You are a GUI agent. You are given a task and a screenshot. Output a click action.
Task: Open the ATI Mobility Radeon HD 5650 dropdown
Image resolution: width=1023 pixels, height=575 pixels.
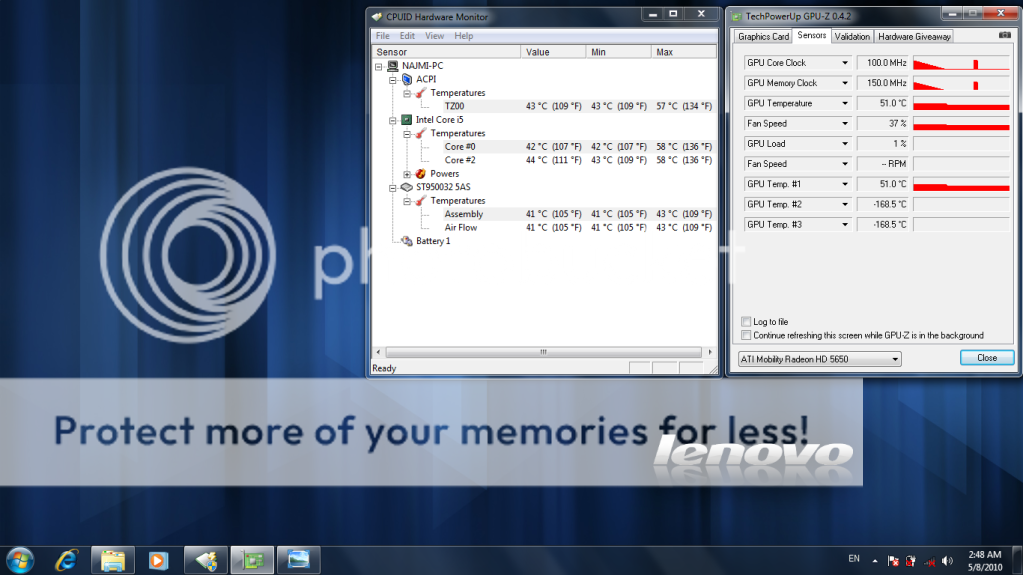point(819,358)
